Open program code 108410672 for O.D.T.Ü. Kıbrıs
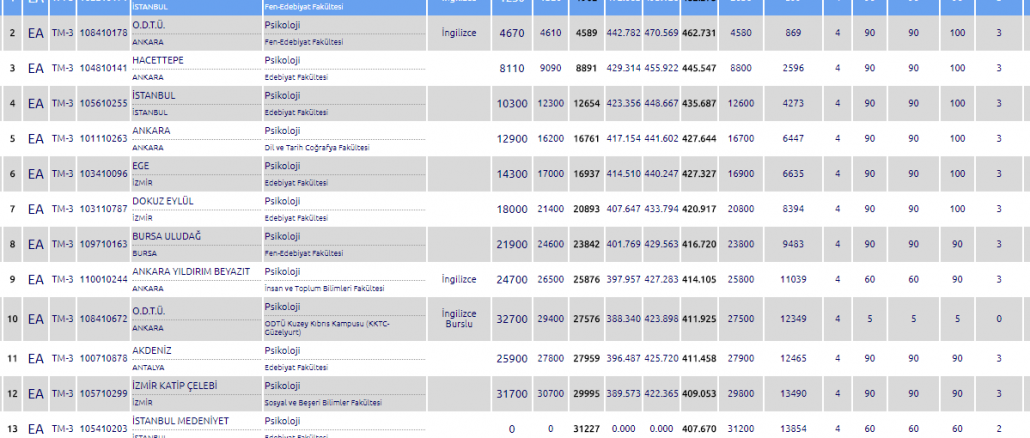This screenshot has height=438, width=1030. tap(103, 319)
